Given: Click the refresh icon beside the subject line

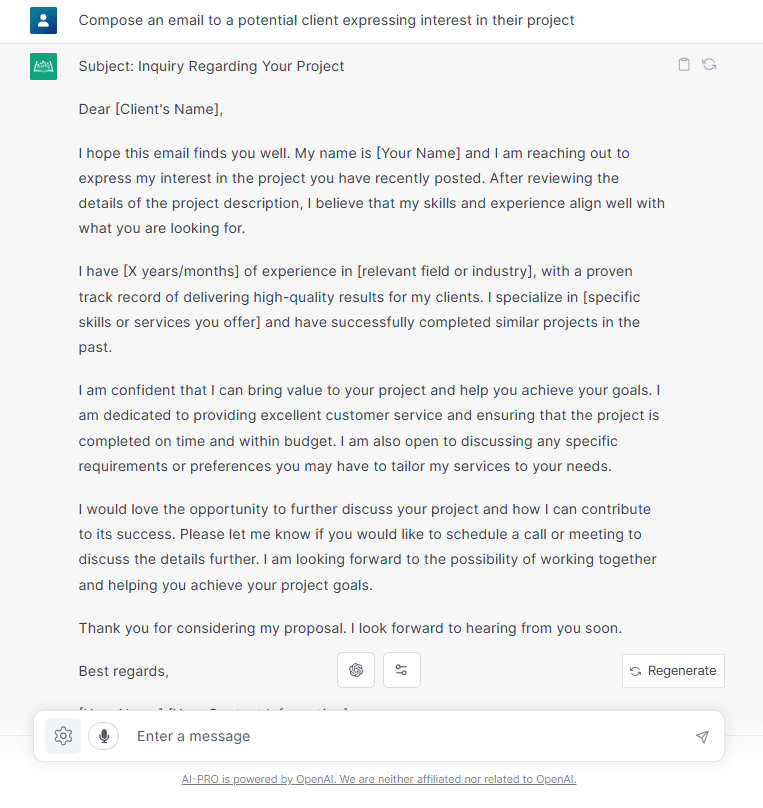Looking at the screenshot, I should click(x=709, y=65).
